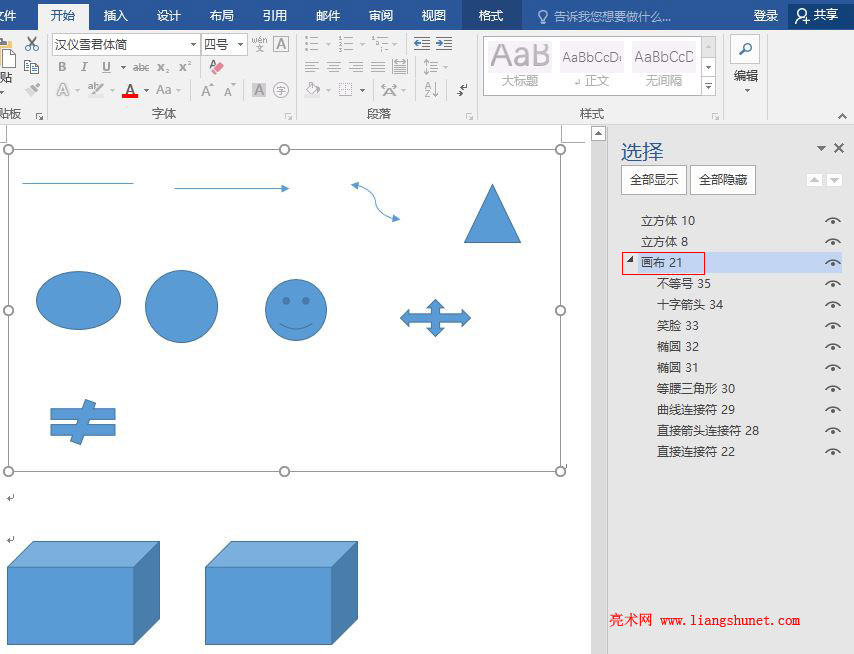Click the red font color A button
854x654 pixels.
[130, 90]
